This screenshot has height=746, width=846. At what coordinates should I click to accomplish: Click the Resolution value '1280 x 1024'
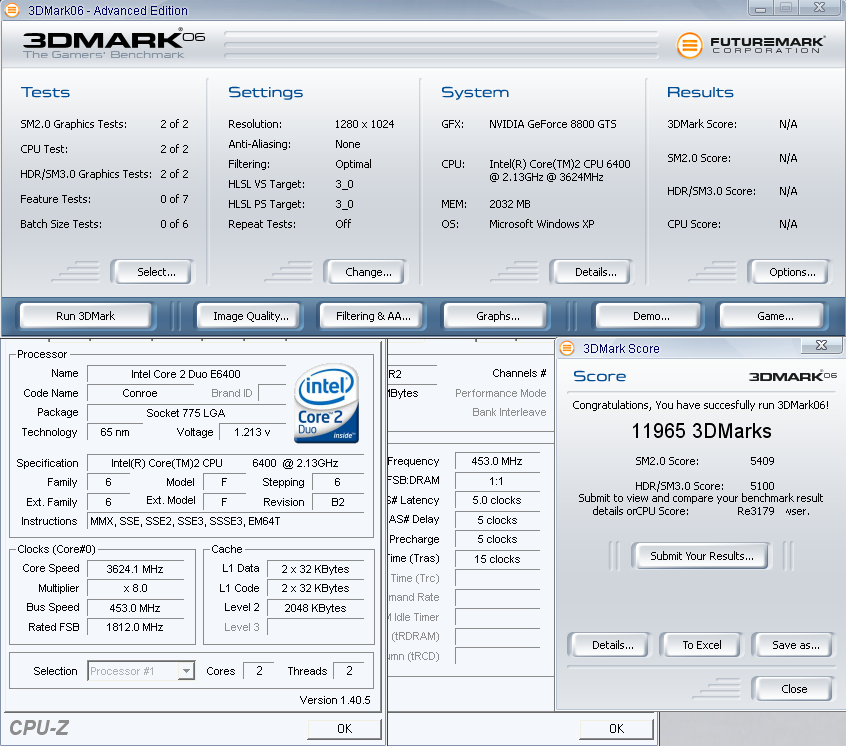364,124
